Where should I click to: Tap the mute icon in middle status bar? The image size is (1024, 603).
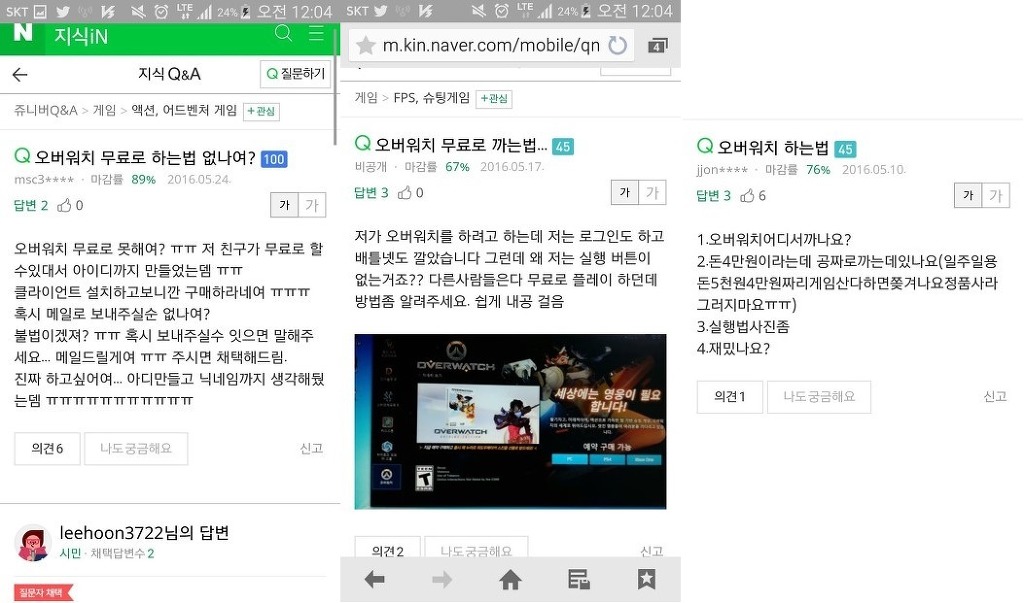coord(479,11)
